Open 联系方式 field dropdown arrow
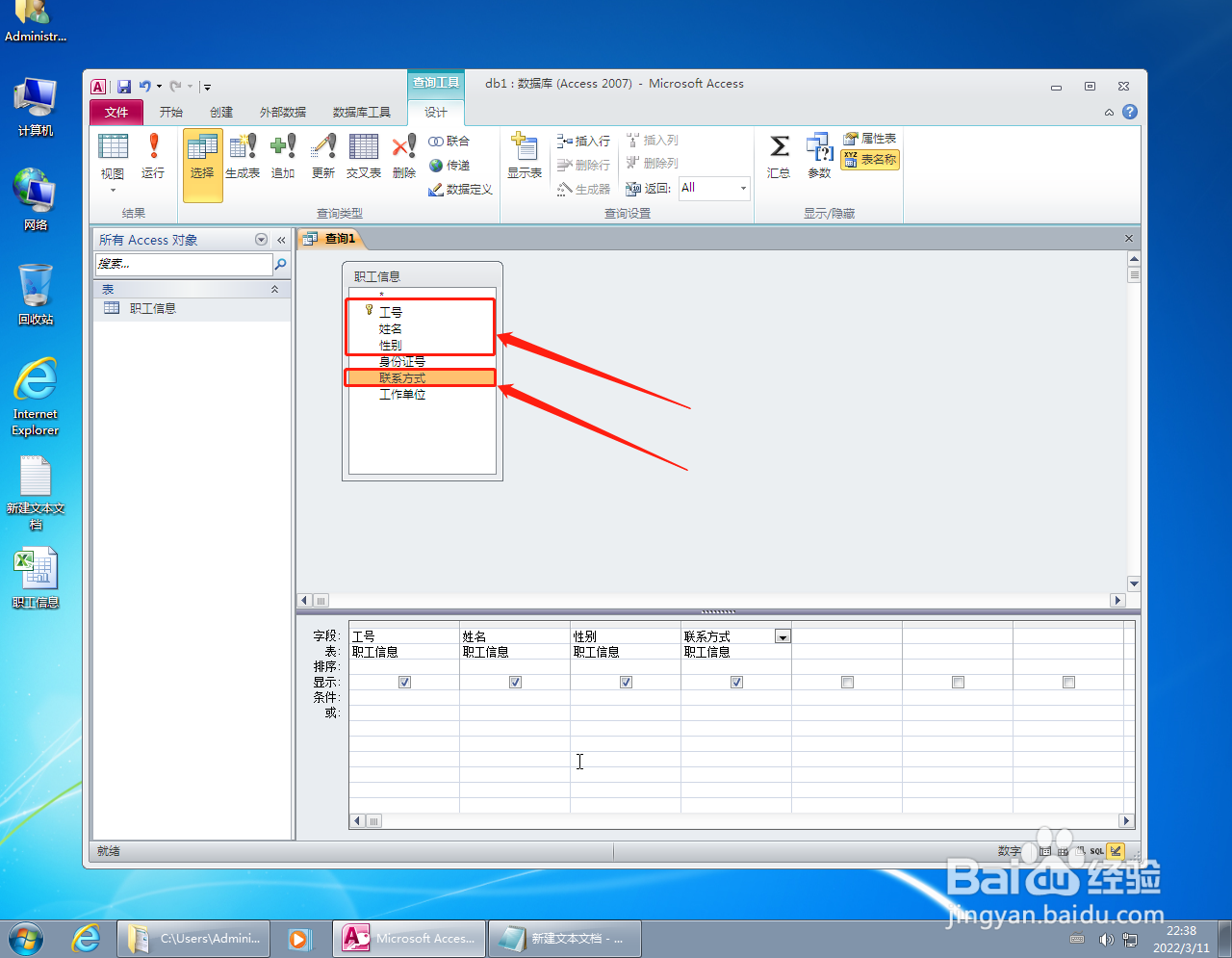1232x958 pixels. click(783, 636)
